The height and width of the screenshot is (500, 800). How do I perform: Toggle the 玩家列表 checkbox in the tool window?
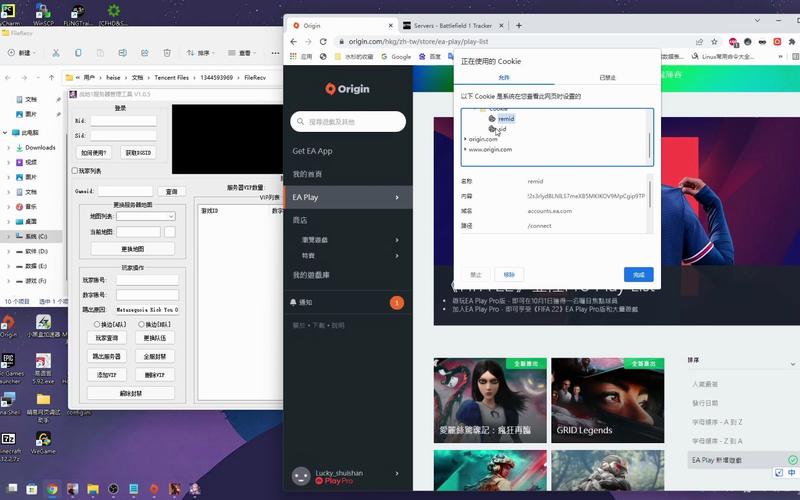pos(75,170)
